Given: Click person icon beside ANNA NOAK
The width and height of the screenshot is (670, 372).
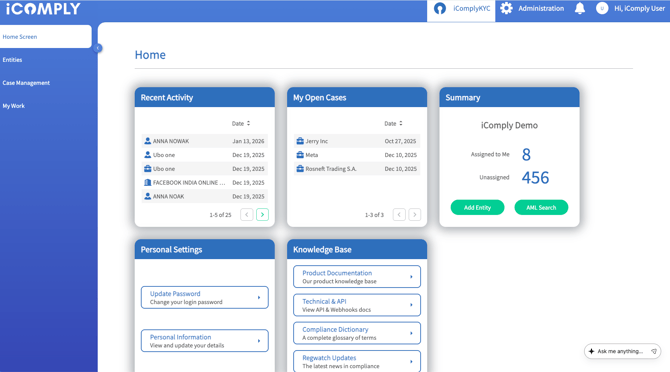Looking at the screenshot, I should tap(147, 196).
